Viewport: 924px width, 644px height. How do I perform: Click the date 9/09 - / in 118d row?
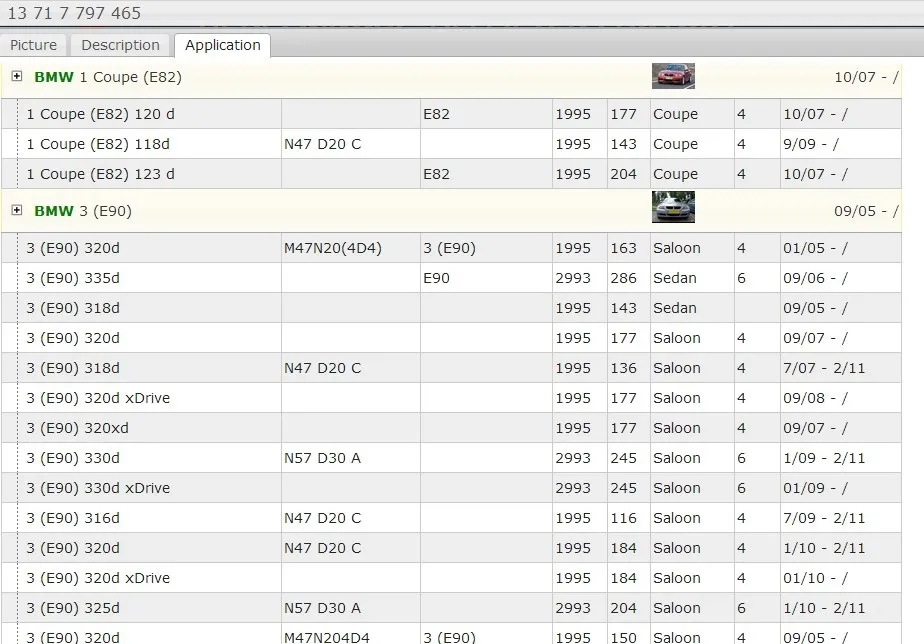click(811, 144)
